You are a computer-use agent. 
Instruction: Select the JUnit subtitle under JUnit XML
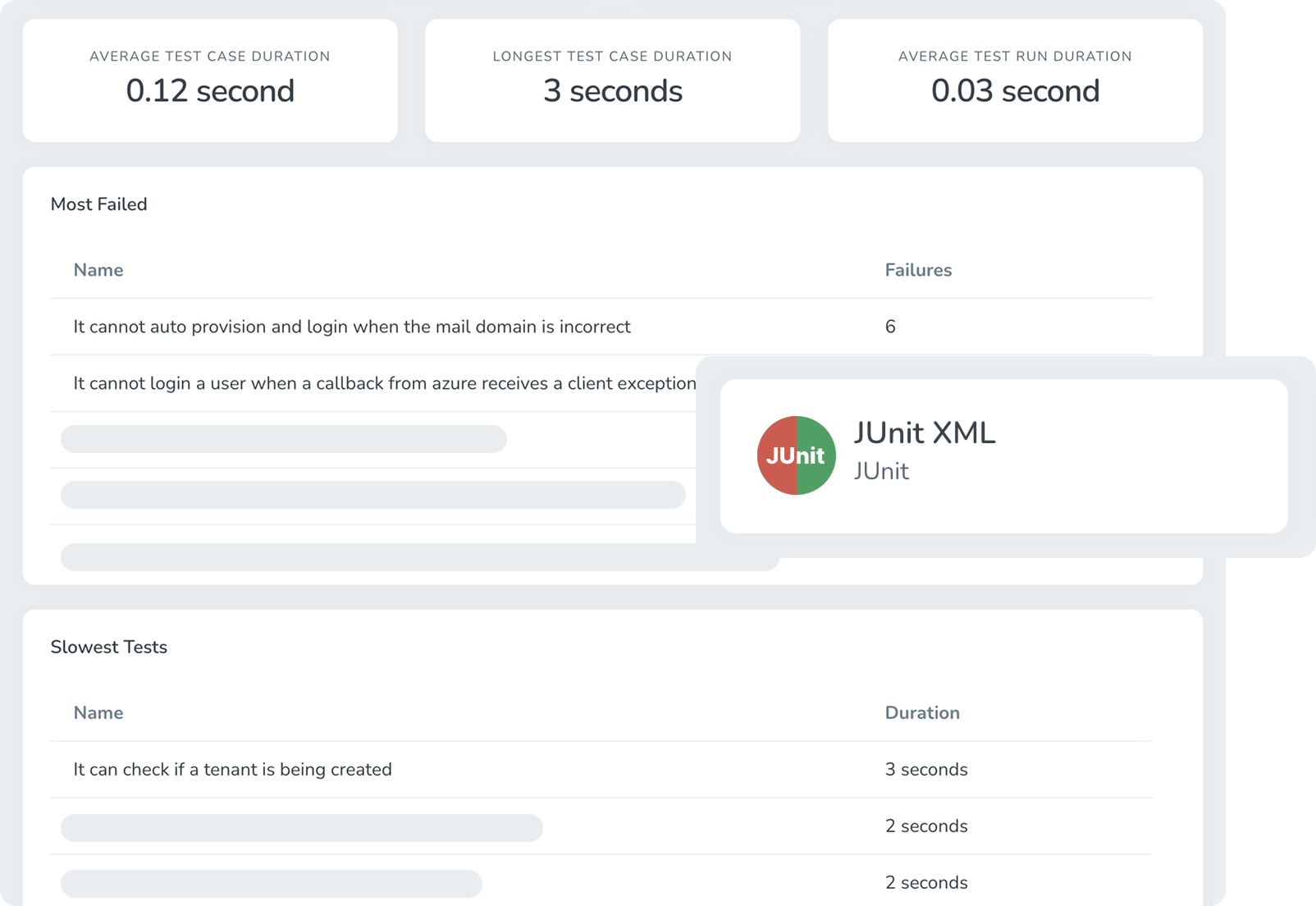pyautogui.click(x=880, y=471)
